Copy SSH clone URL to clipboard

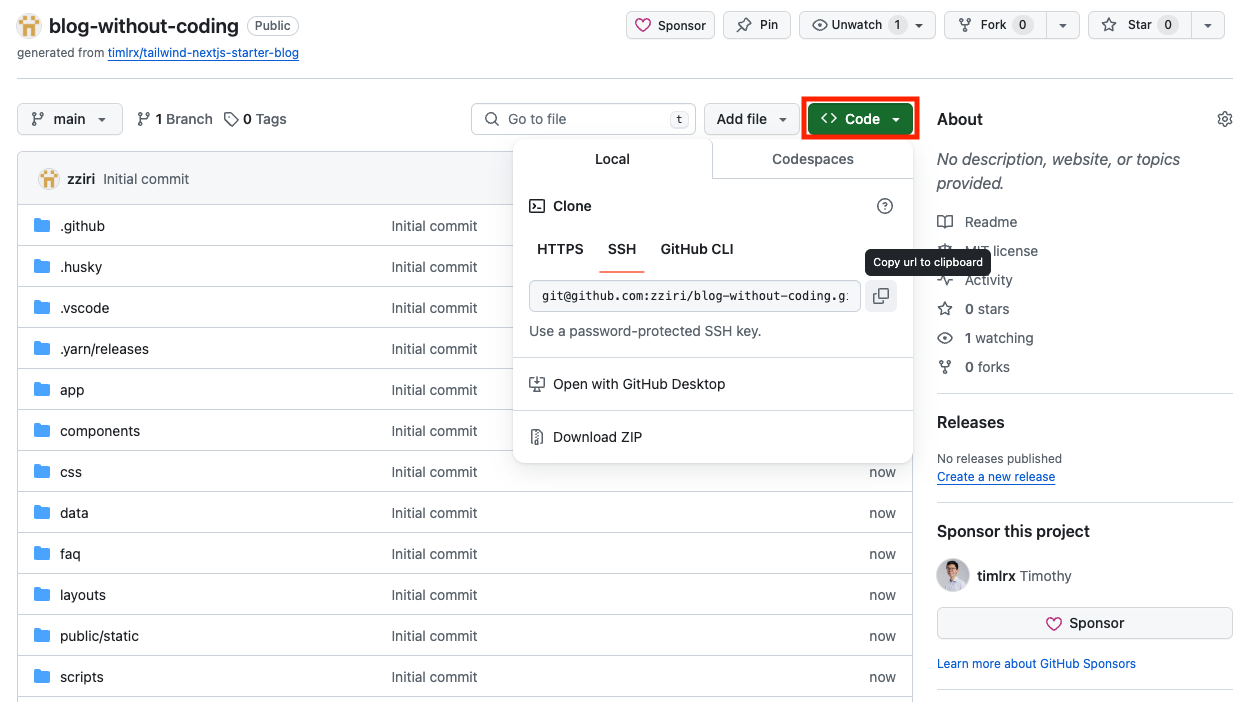pyautogui.click(x=881, y=296)
